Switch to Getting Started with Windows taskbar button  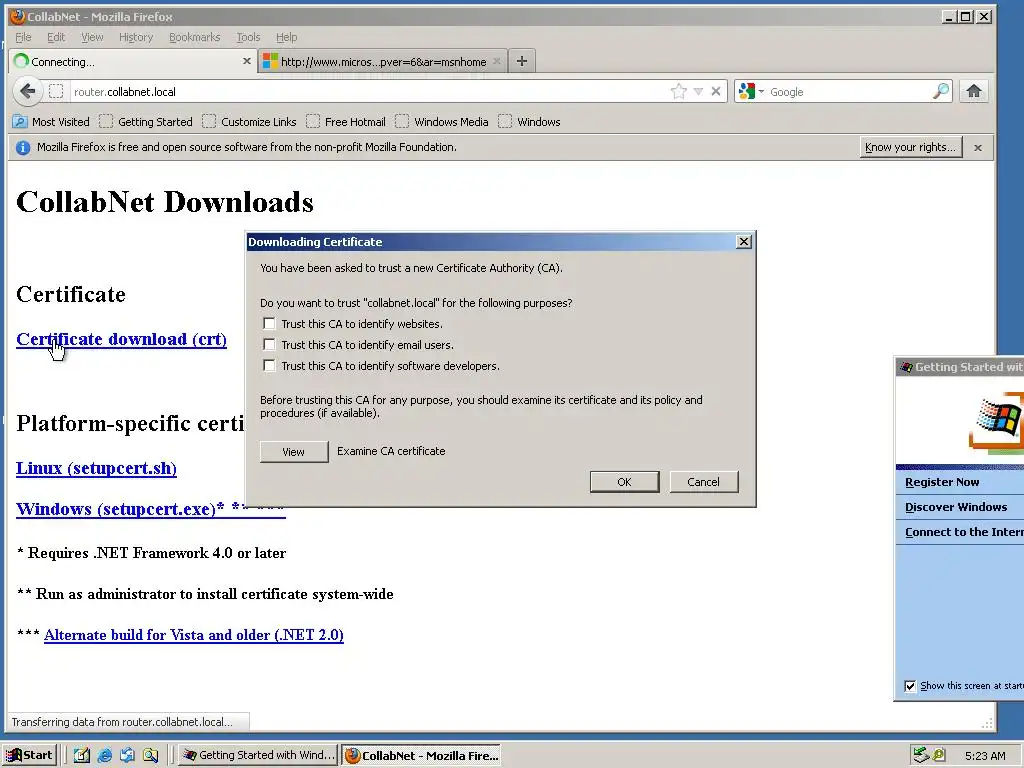coord(258,755)
